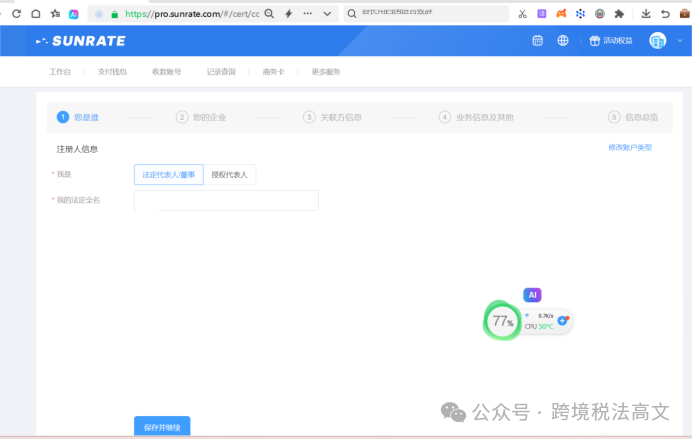Image resolution: width=692 pixels, height=440 pixels.
Task: Open the browser downloads icon
Action: coord(646,14)
